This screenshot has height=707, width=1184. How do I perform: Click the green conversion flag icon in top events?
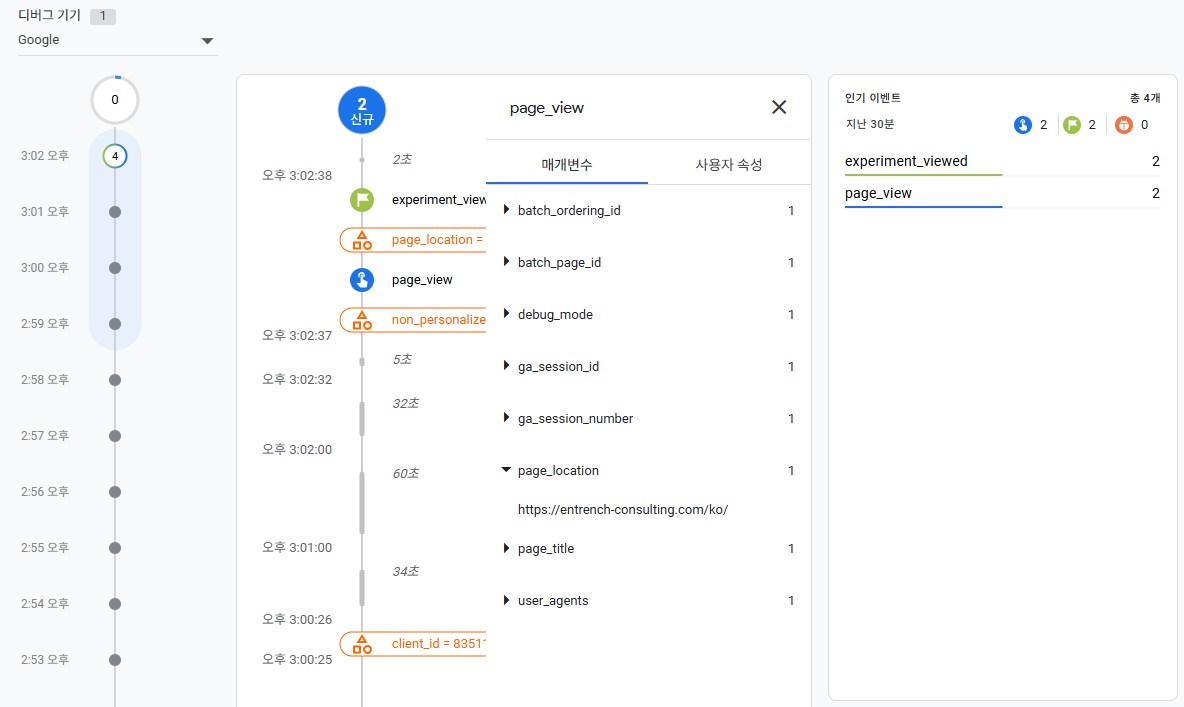pos(1072,125)
